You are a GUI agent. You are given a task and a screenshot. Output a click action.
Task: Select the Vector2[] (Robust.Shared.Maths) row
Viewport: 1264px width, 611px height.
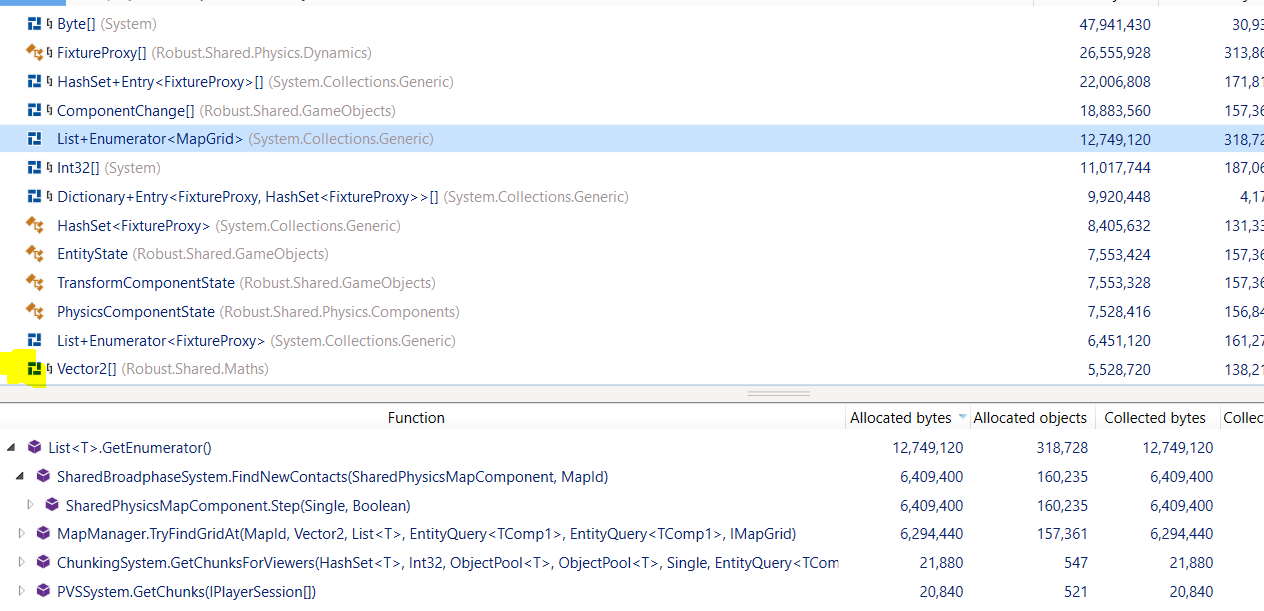(x=632, y=369)
